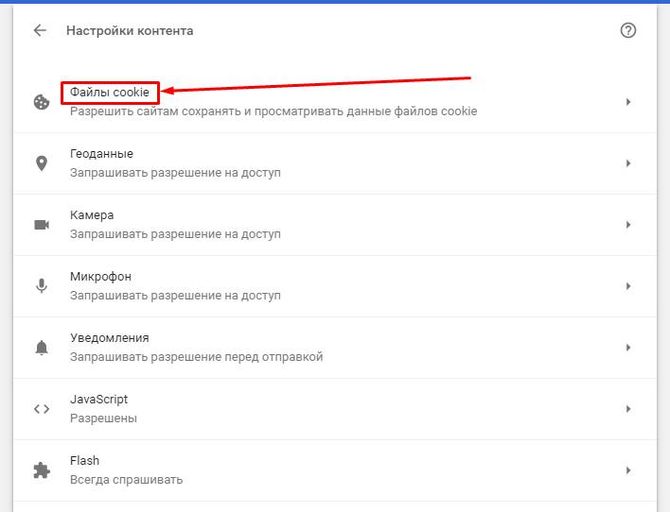670x512 pixels.
Task: Open the Геоданные settings
Action: (x=335, y=163)
